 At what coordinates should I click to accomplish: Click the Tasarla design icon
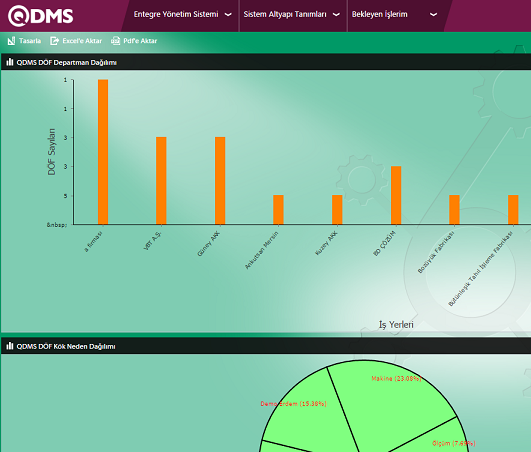tap(11, 41)
